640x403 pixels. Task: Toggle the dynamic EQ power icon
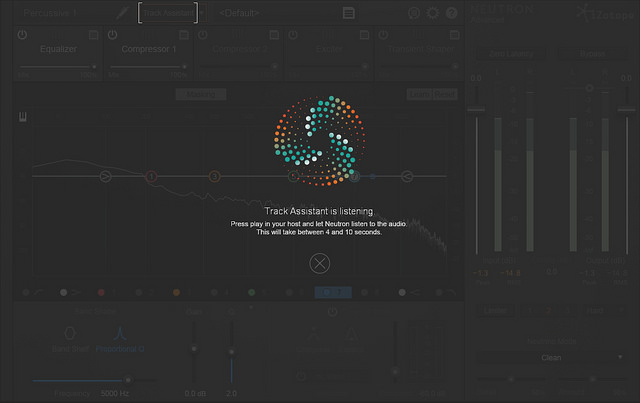333,312
